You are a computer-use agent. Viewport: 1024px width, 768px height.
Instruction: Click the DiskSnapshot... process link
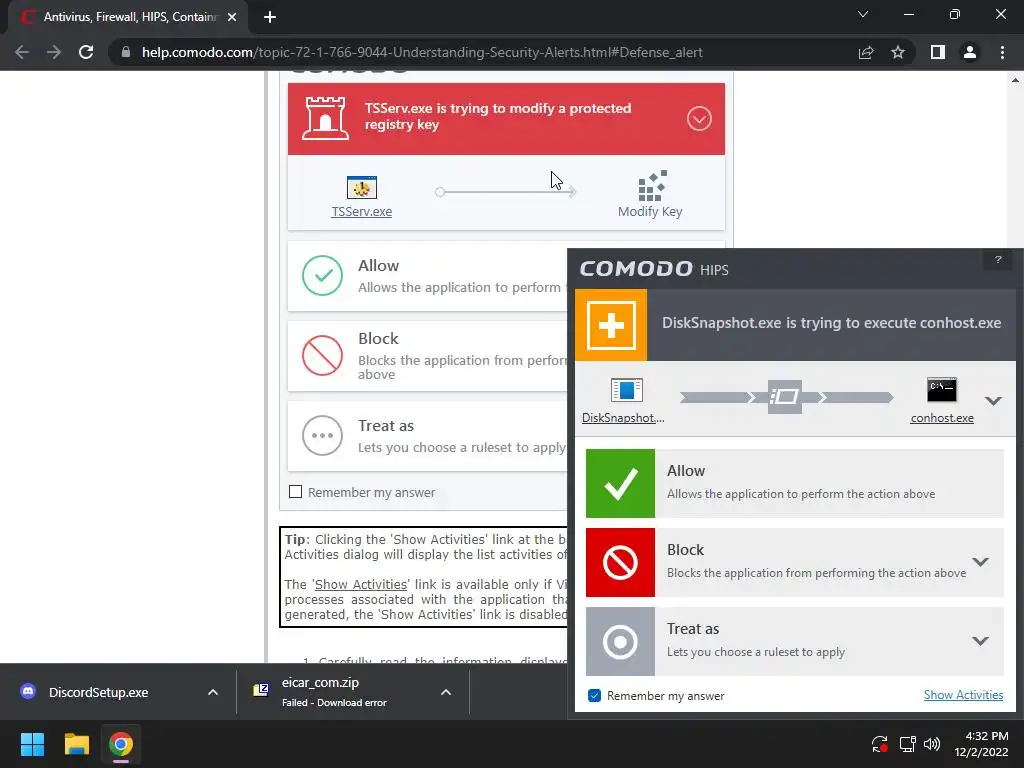(623, 418)
